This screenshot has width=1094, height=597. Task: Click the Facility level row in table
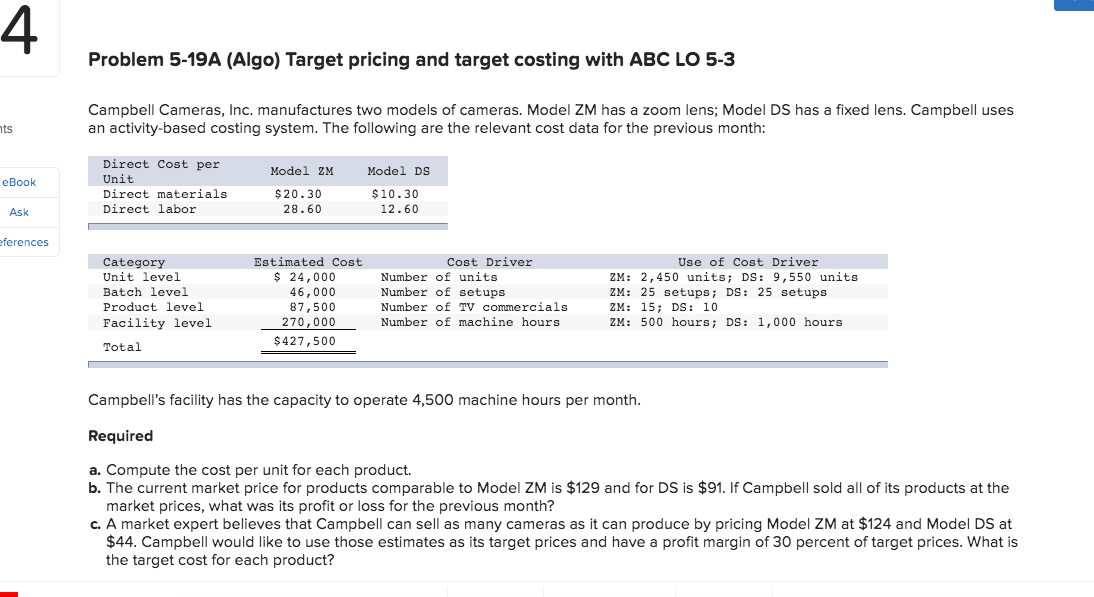coord(300,321)
